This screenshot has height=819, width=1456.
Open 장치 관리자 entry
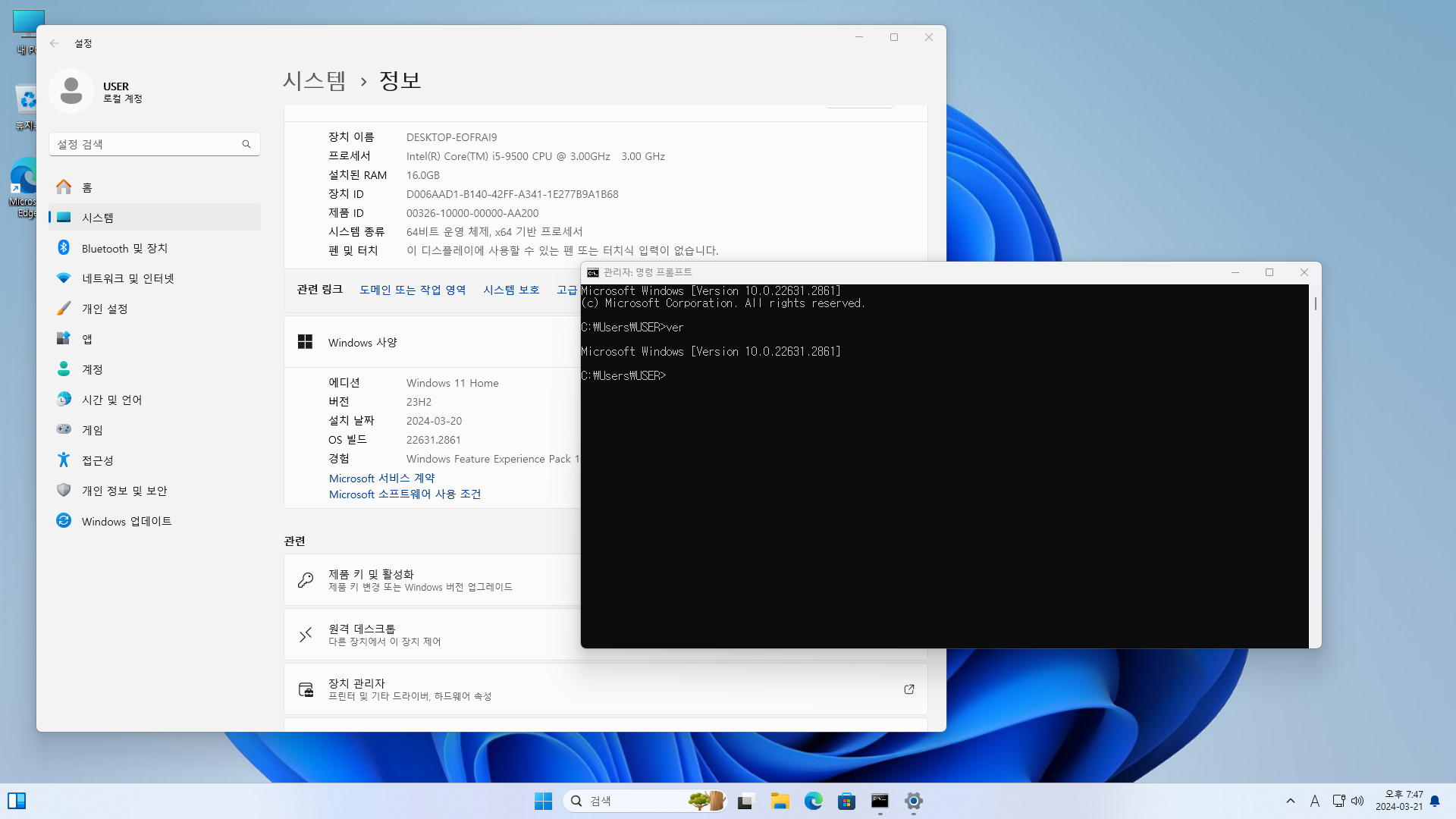click(606, 689)
